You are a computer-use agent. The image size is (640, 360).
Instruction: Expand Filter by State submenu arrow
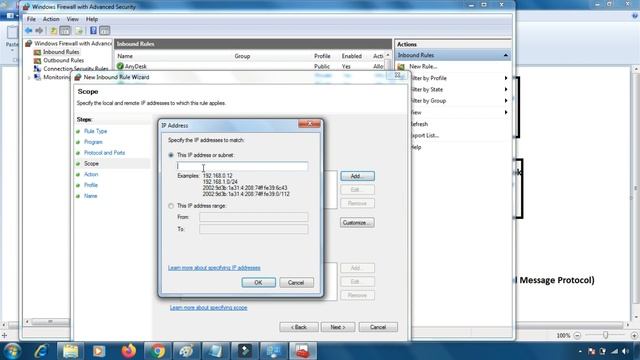pos(506,89)
